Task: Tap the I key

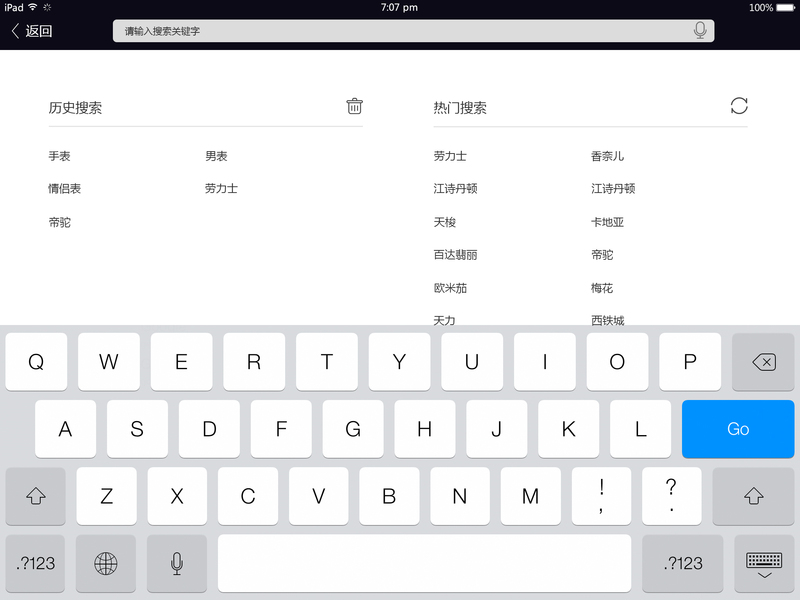Action: (545, 362)
